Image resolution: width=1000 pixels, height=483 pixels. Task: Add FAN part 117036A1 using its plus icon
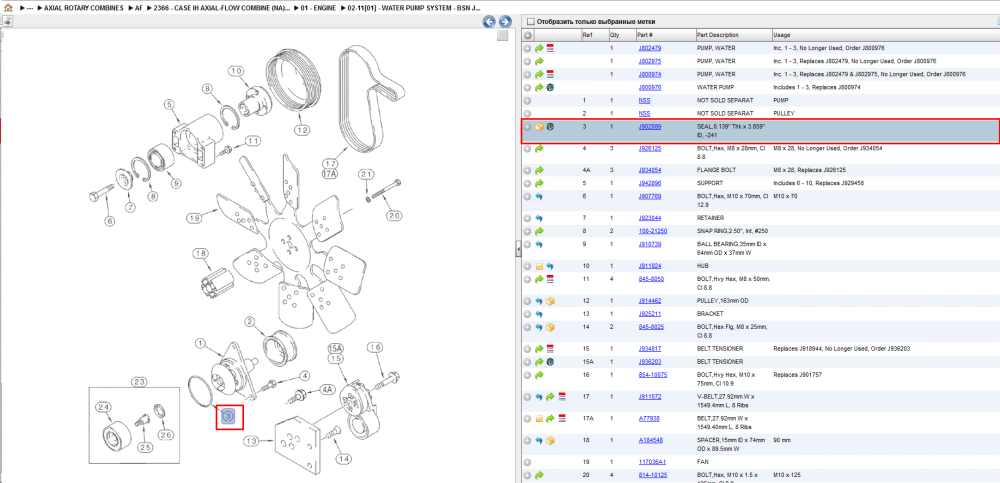[528, 462]
